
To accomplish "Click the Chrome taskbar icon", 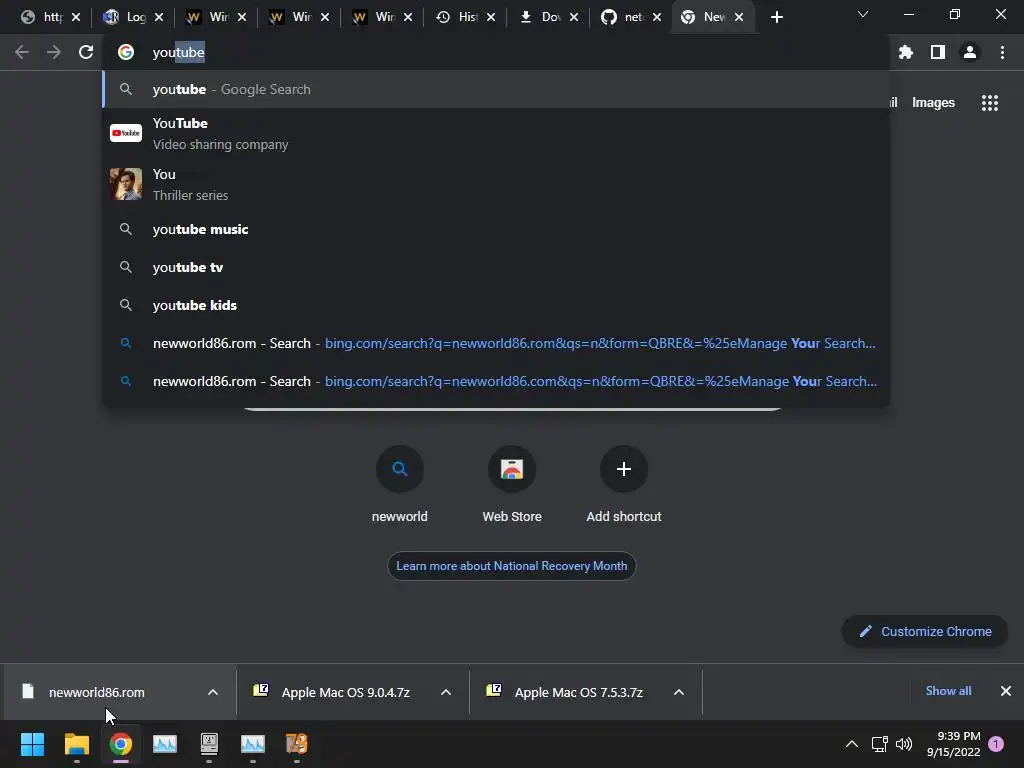I will pyautogui.click(x=121, y=744).
